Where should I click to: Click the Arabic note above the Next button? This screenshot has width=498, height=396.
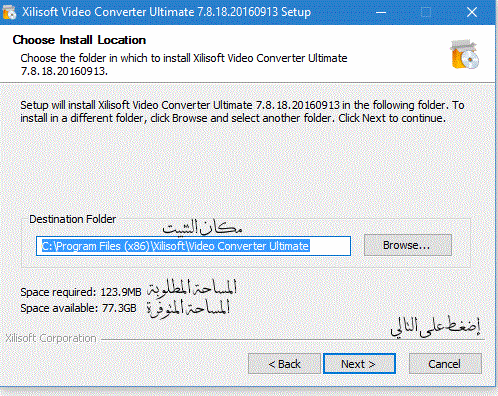click(436, 327)
